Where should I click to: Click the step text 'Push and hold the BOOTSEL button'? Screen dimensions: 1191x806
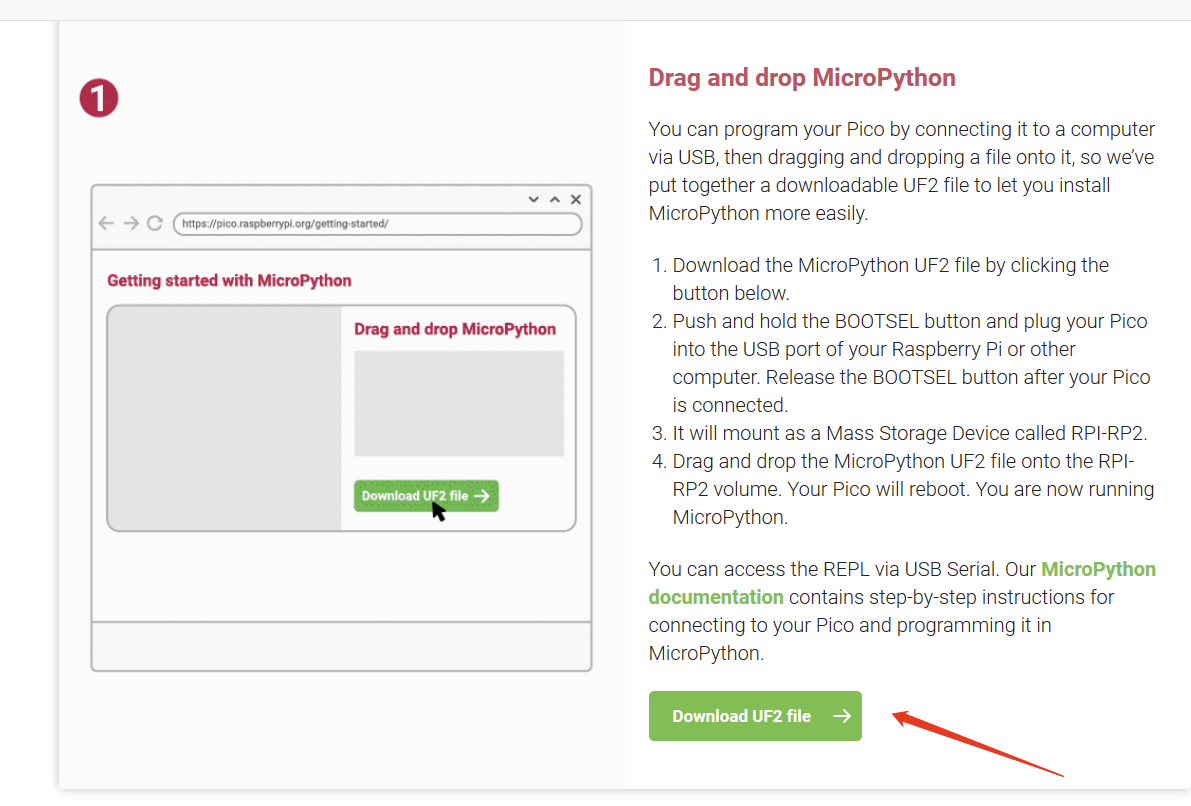tap(911, 363)
